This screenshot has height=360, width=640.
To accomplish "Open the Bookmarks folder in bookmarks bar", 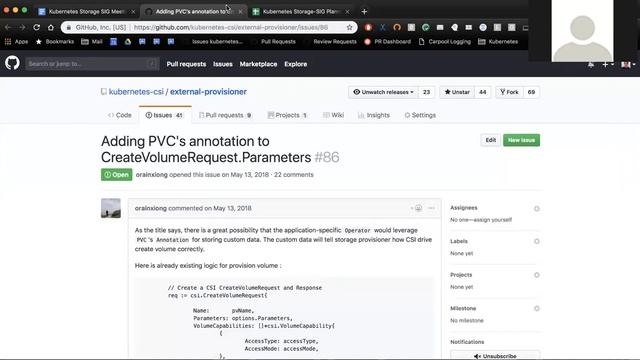I will point(55,42).
